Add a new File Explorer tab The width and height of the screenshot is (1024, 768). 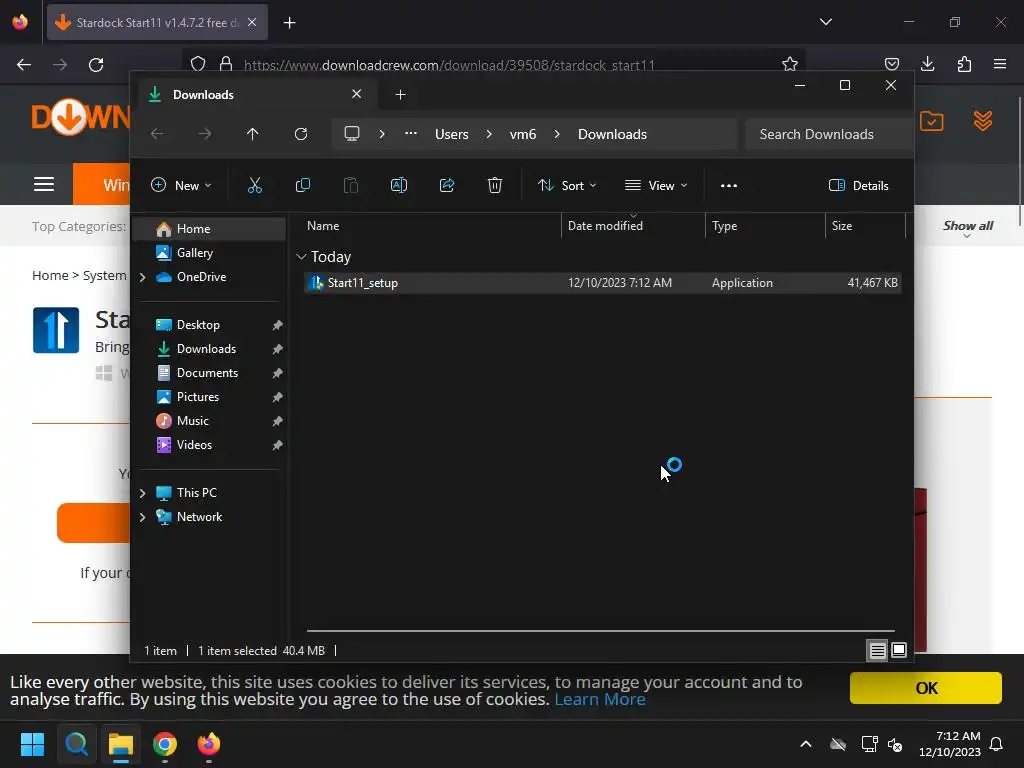(x=400, y=95)
